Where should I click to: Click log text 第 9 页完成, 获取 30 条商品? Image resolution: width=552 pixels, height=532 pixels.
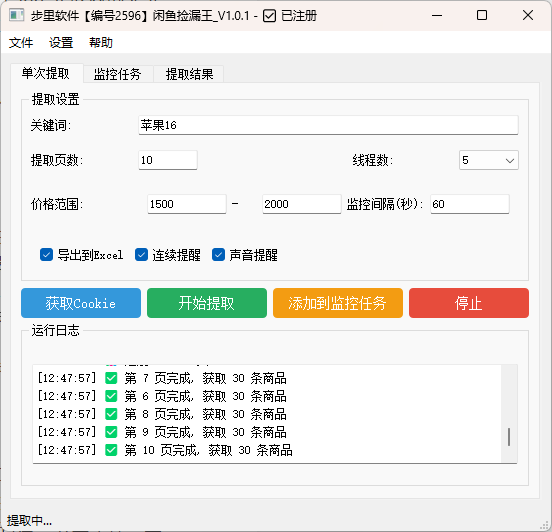tap(205, 432)
